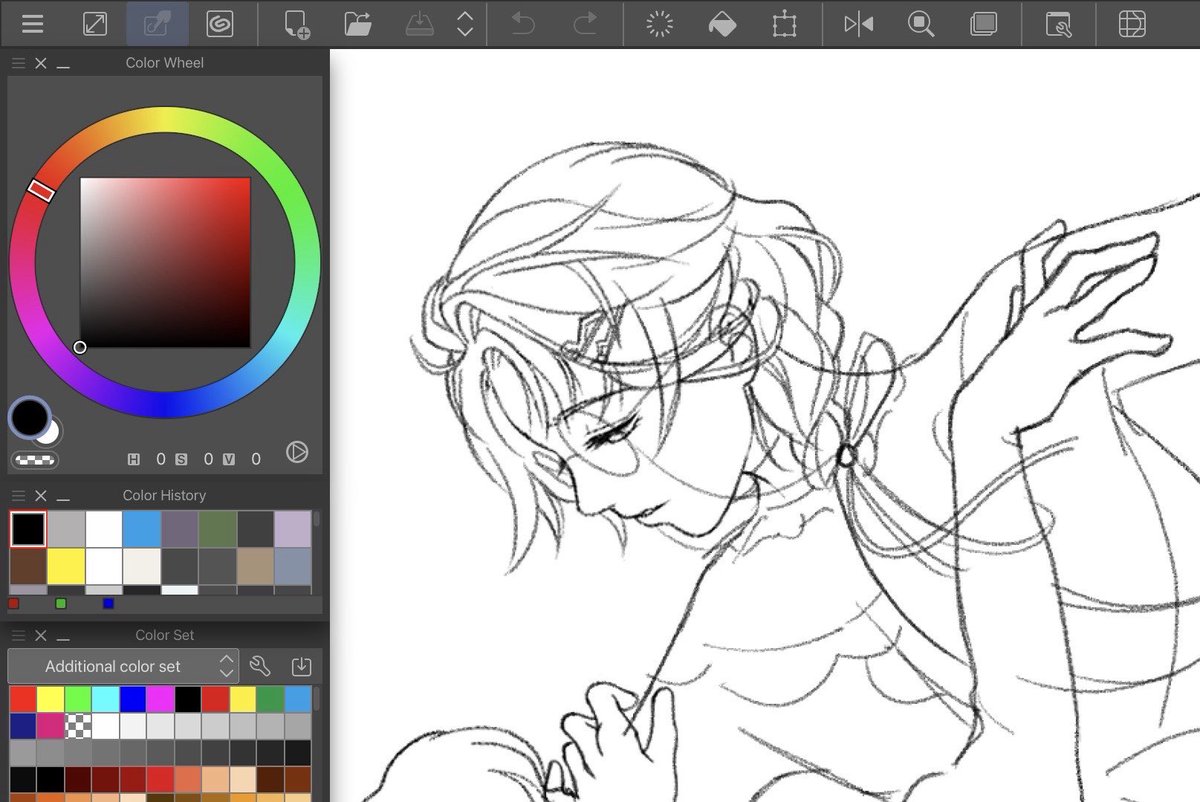Activate the Scale/Rotate transform icon
Screen dimensions: 1200x802
pyautogui.click(x=785, y=24)
